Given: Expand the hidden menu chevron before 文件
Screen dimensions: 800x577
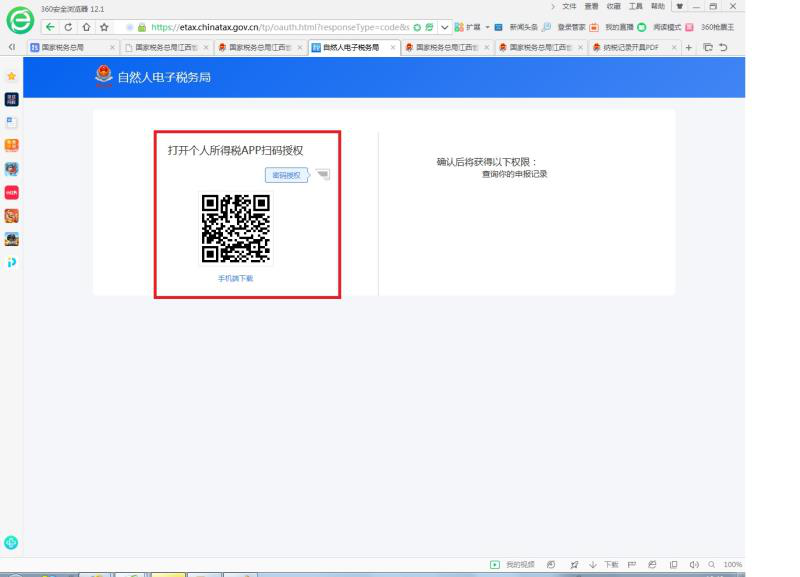Looking at the screenshot, I should tap(553, 7).
